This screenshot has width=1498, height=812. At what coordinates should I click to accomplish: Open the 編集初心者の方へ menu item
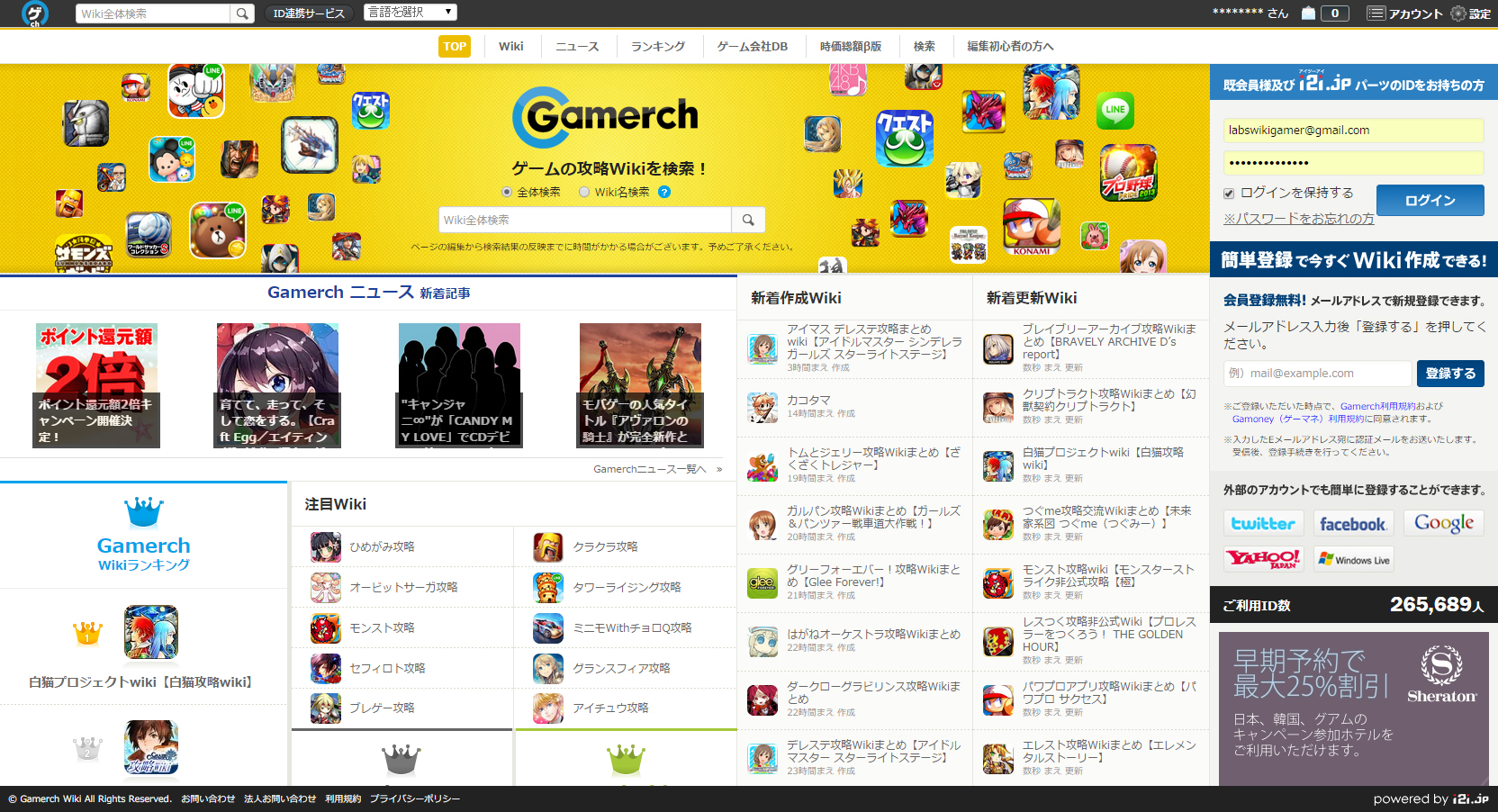[1010, 46]
